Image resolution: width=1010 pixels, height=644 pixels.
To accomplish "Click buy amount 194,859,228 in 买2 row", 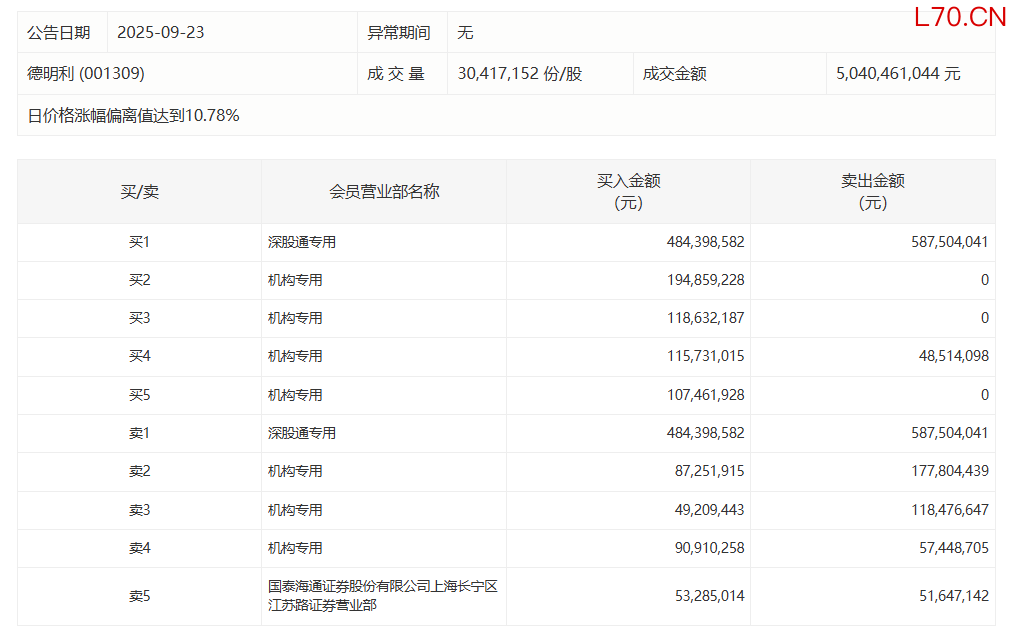I will coord(705,280).
